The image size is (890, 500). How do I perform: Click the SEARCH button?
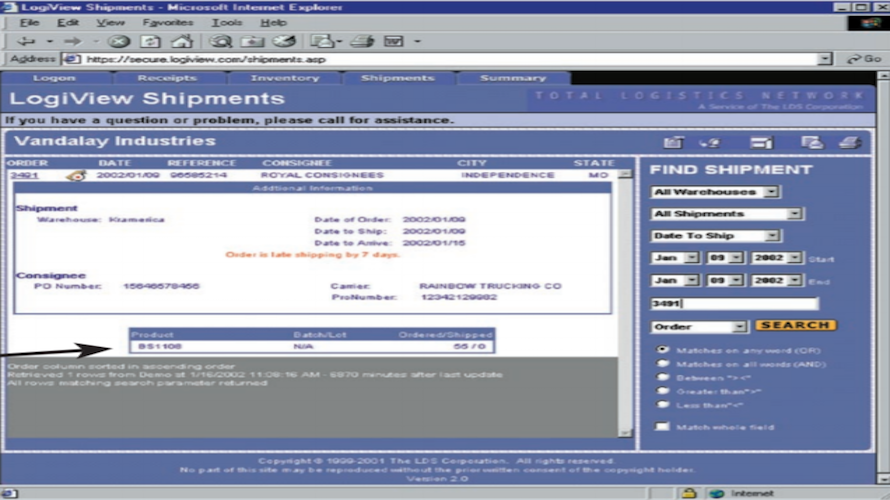point(795,325)
